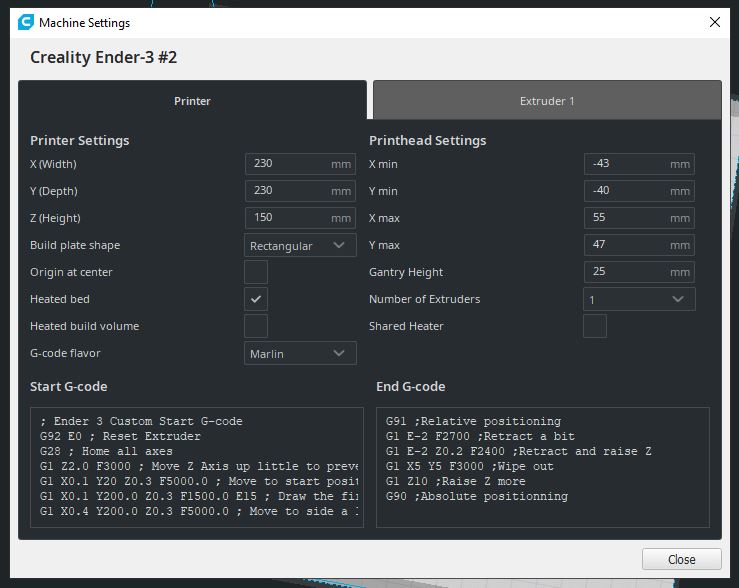This screenshot has height=588, width=739.
Task: Click the 'Start G-code' heading
Action: pyautogui.click(x=69, y=386)
